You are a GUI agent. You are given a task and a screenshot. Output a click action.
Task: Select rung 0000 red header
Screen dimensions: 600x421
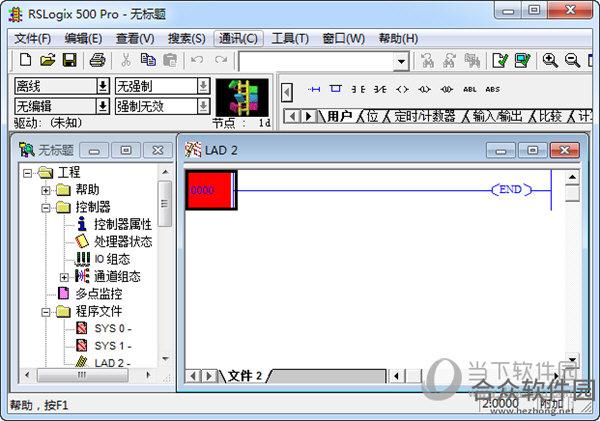(x=211, y=190)
